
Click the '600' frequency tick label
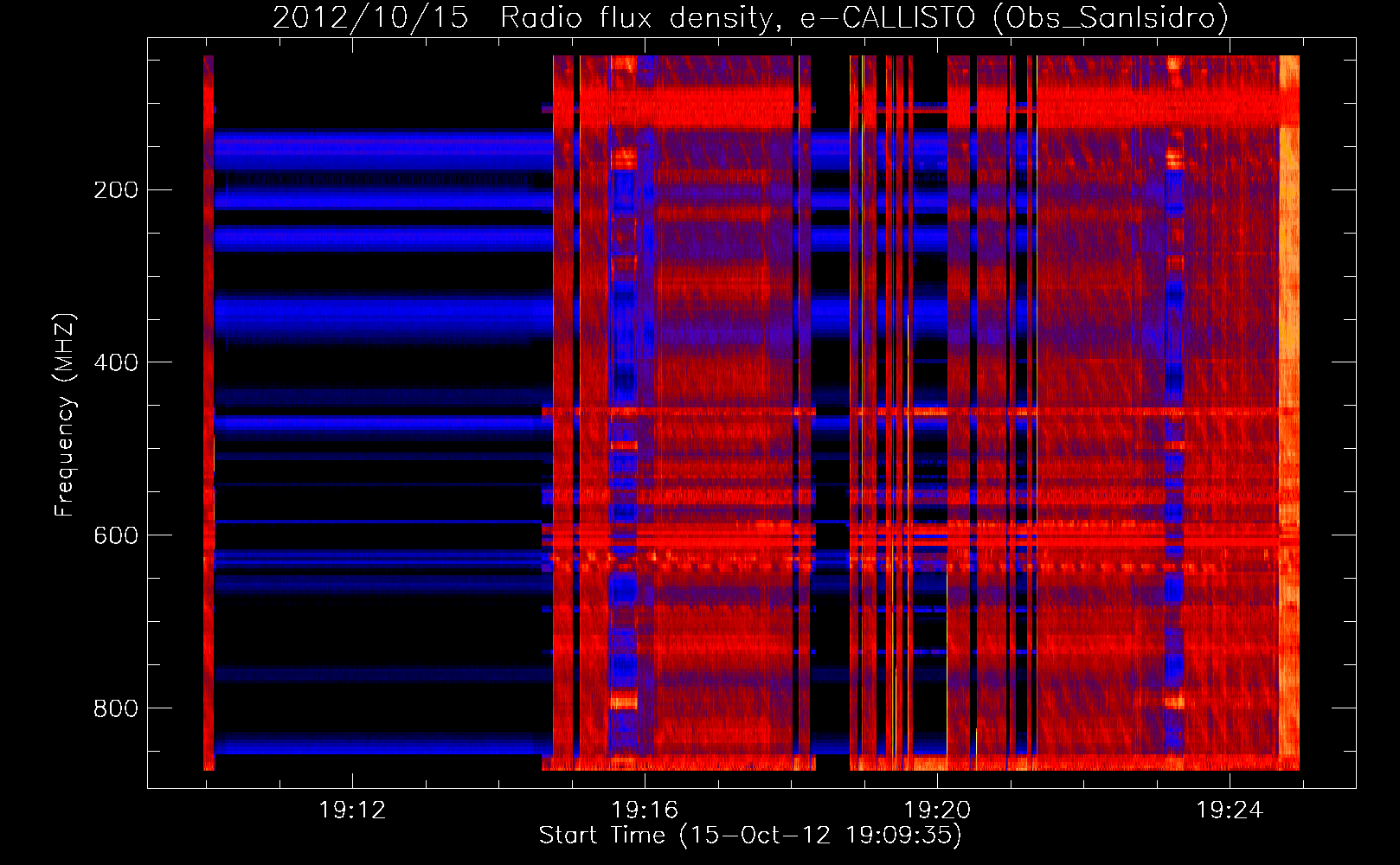click(x=116, y=535)
